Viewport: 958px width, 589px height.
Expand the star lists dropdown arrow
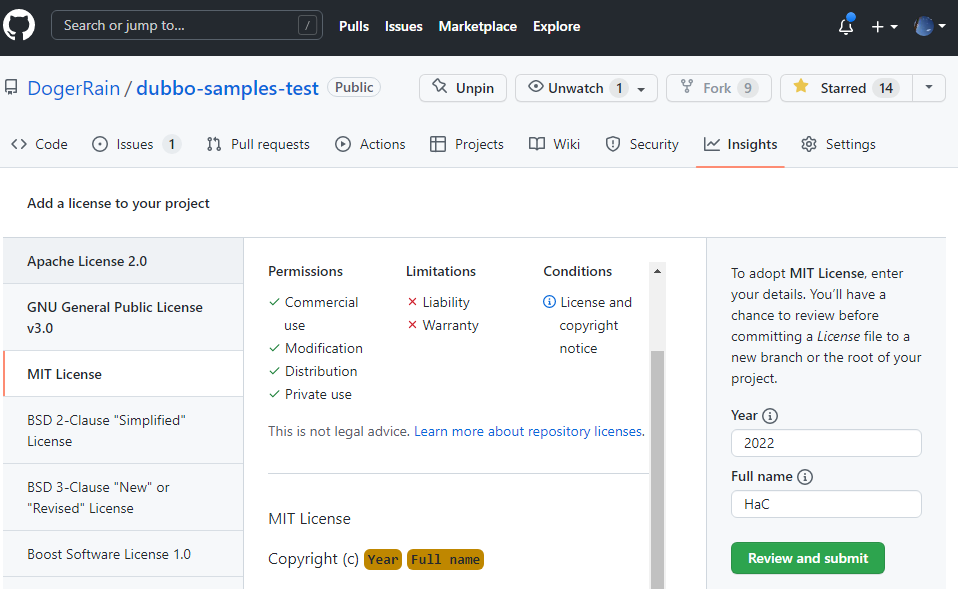point(929,88)
